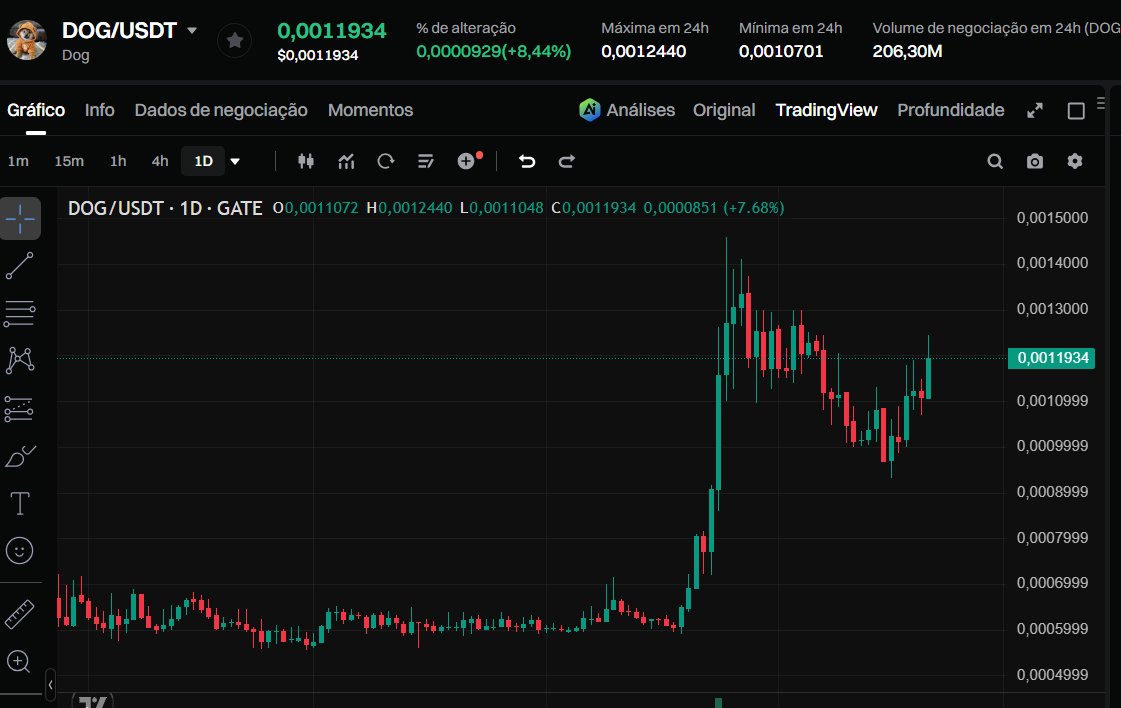Click the 24h volume value 206,30M

coord(907,51)
